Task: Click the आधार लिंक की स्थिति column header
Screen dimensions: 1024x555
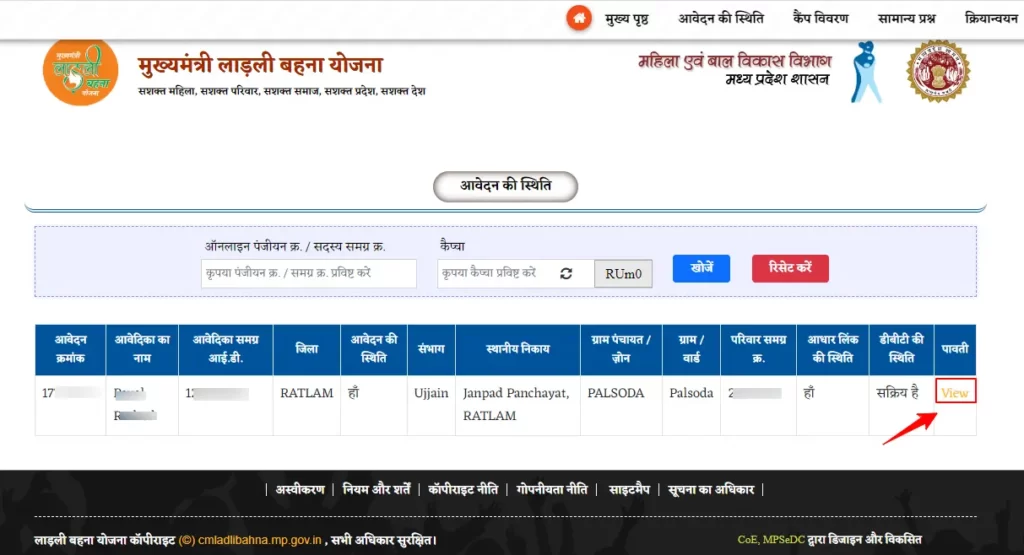Action: click(x=833, y=349)
